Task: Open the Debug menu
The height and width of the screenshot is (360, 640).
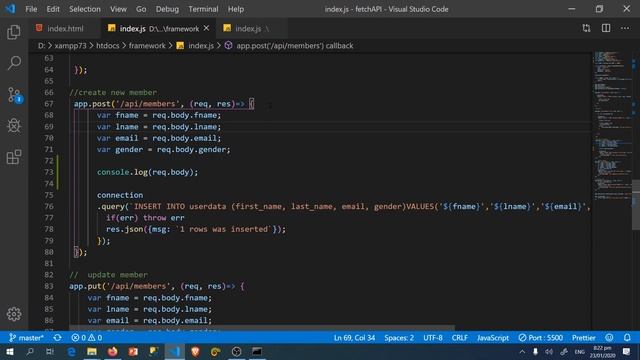Action: (167, 9)
